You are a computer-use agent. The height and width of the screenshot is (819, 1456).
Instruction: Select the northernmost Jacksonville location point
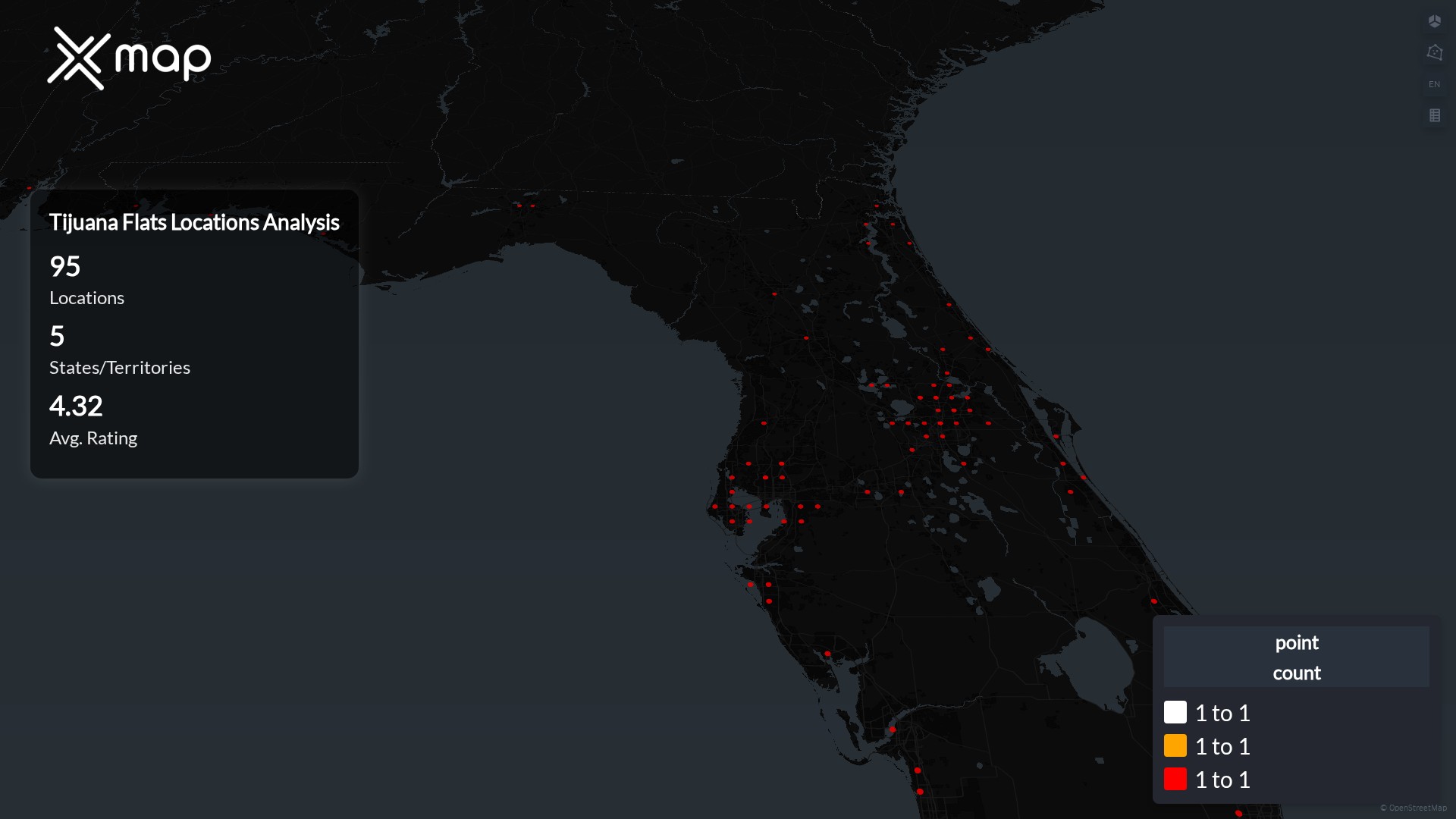click(x=877, y=206)
